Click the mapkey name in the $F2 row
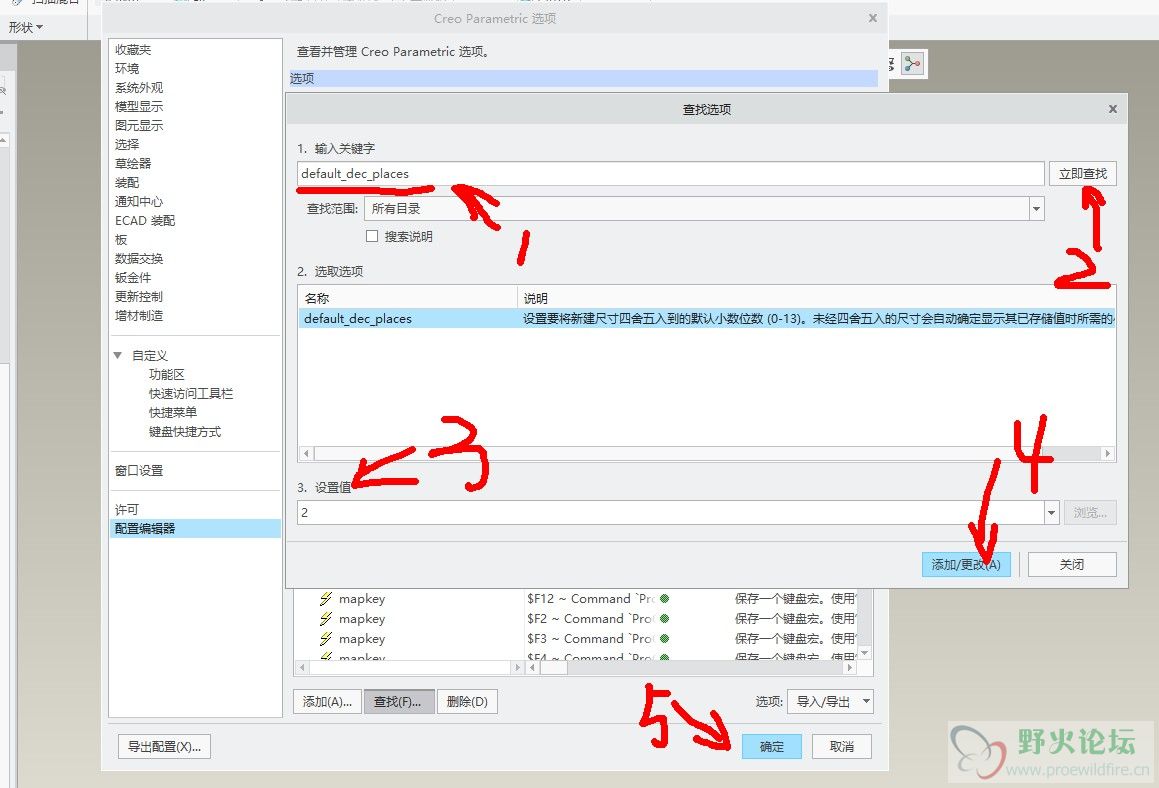This screenshot has width=1159, height=788. [362, 618]
